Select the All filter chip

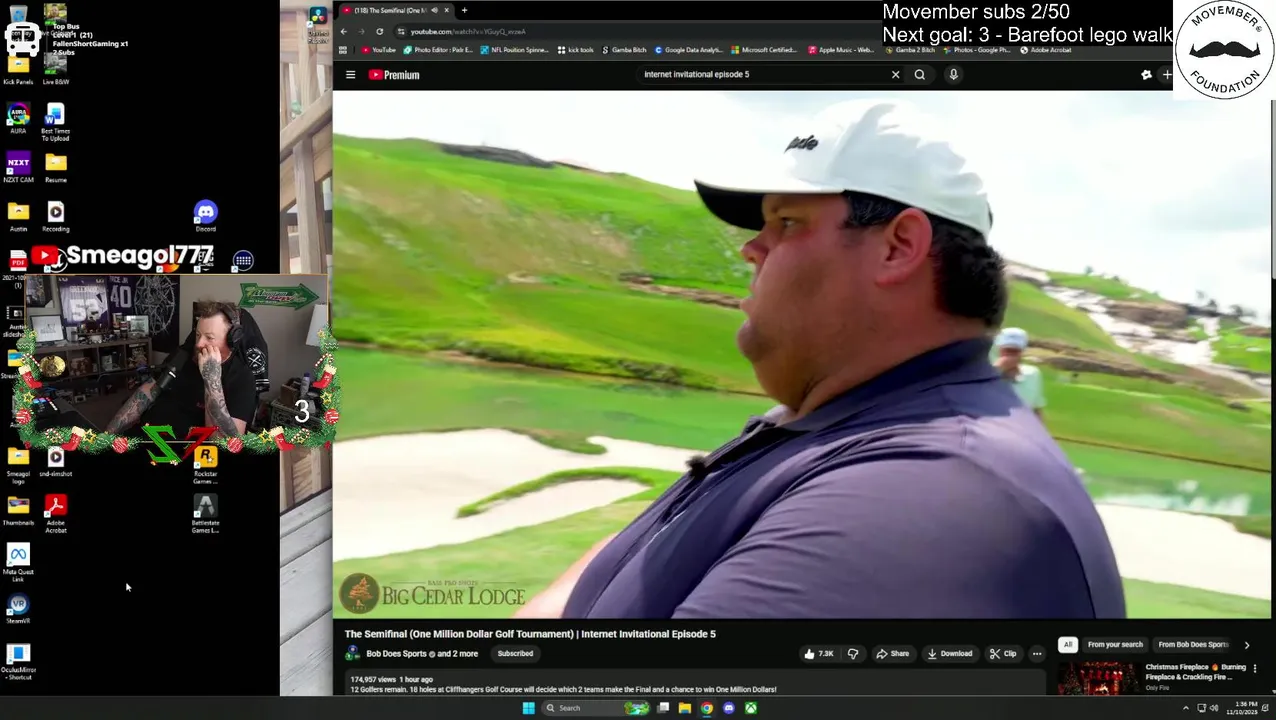point(1067,645)
